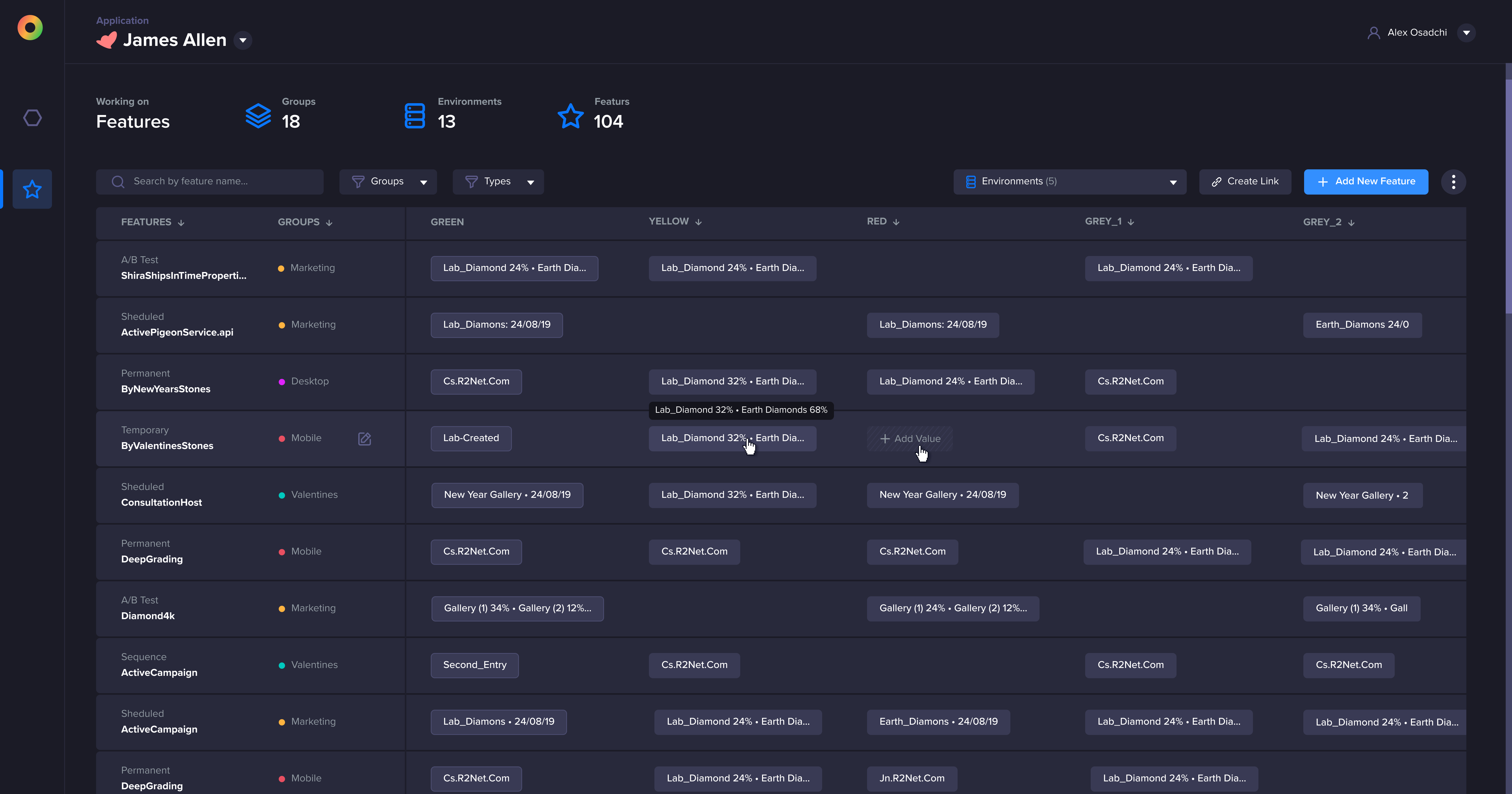This screenshot has width=1512, height=794.
Task: Sort by GREY_2 column arrow
Action: coord(1351,223)
